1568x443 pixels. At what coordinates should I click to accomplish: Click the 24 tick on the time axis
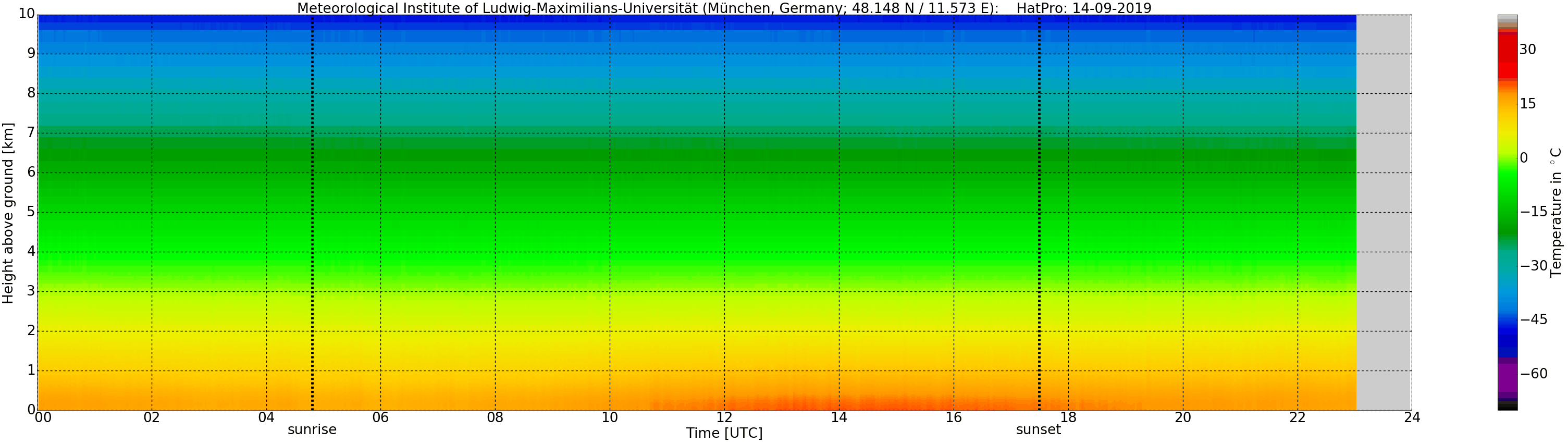[x=1412, y=417]
